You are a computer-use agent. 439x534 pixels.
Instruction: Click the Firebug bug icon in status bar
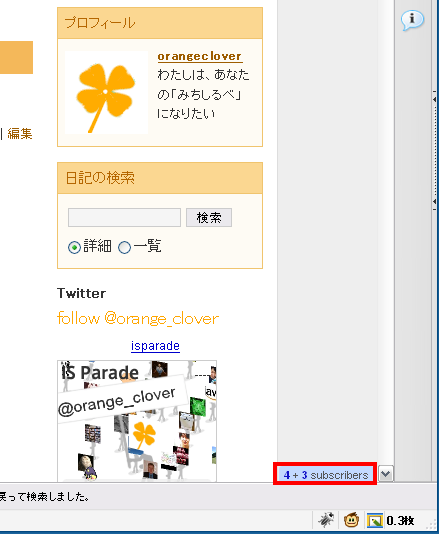[325, 520]
